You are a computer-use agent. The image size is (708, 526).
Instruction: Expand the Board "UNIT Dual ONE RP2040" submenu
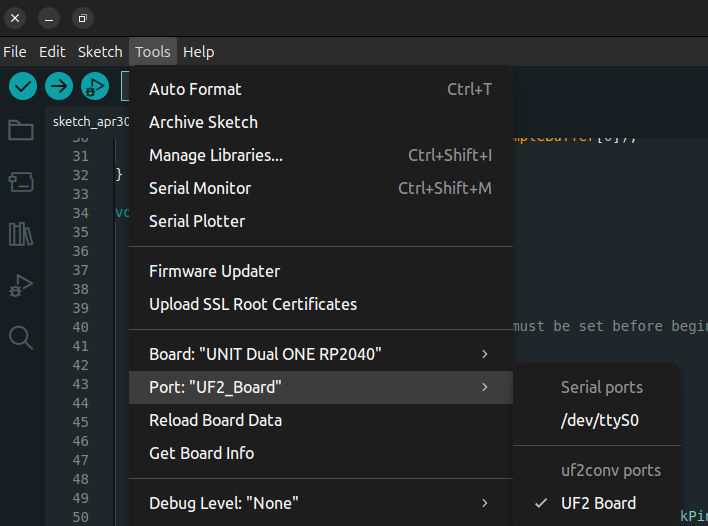(321, 354)
